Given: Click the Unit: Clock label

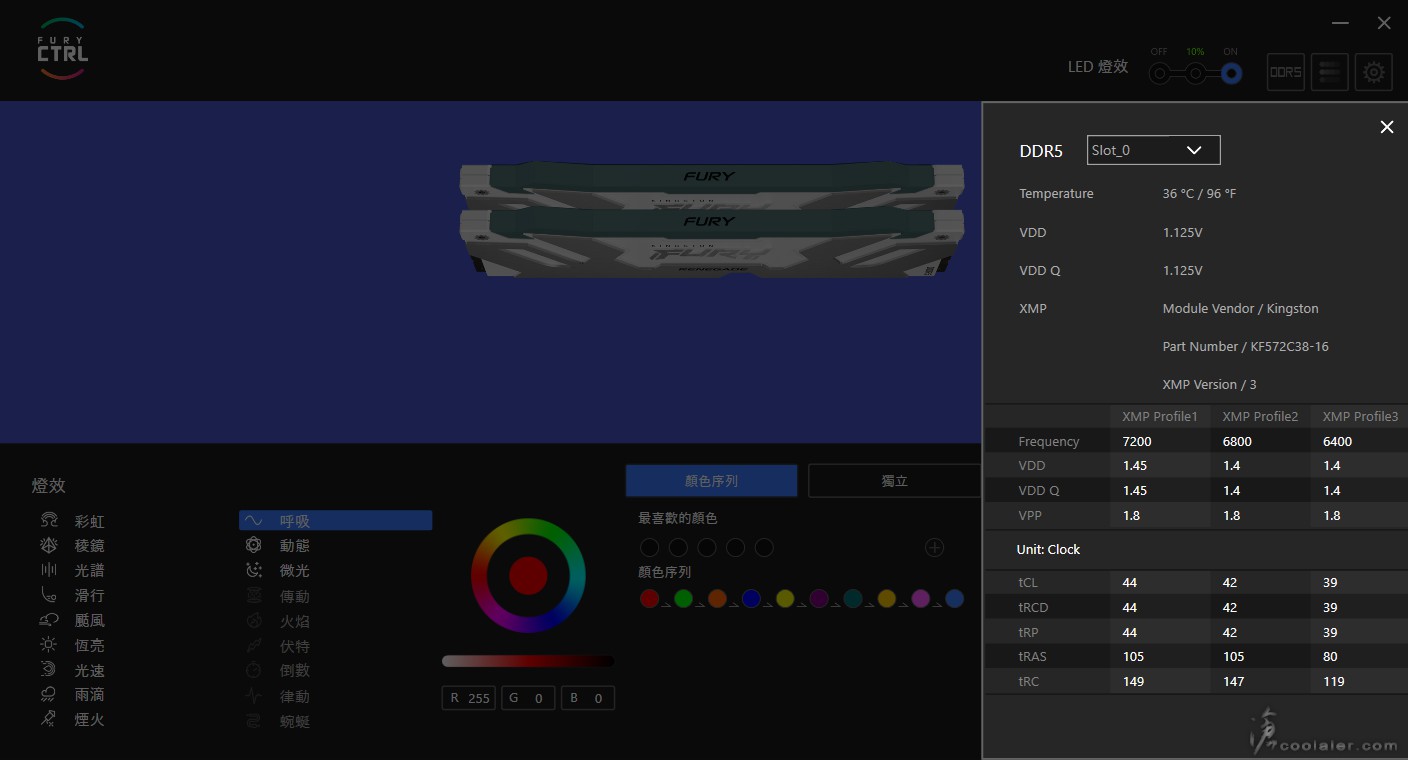Looking at the screenshot, I should (1048, 549).
